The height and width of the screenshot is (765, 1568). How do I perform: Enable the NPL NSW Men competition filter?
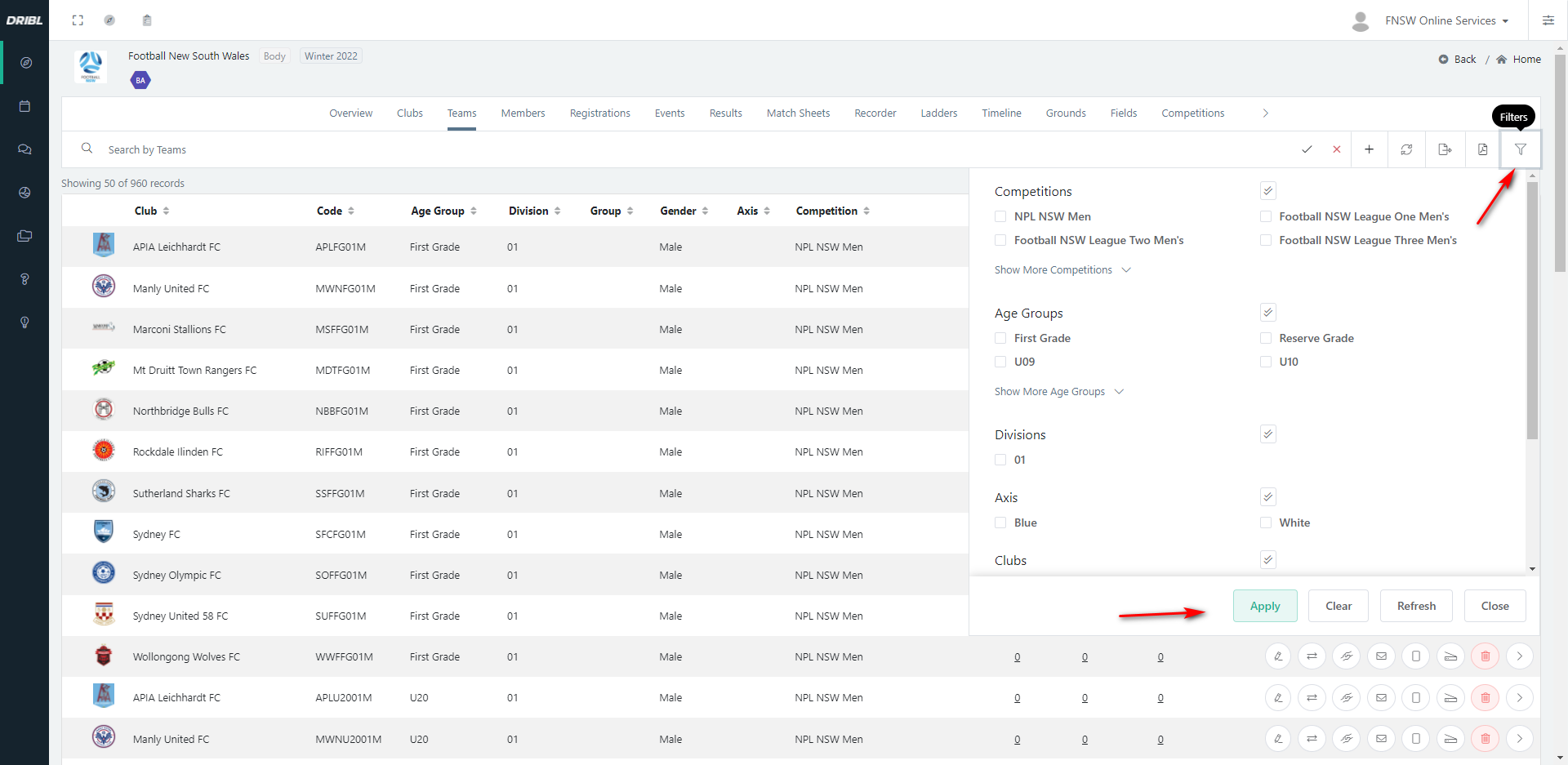[x=1000, y=216]
